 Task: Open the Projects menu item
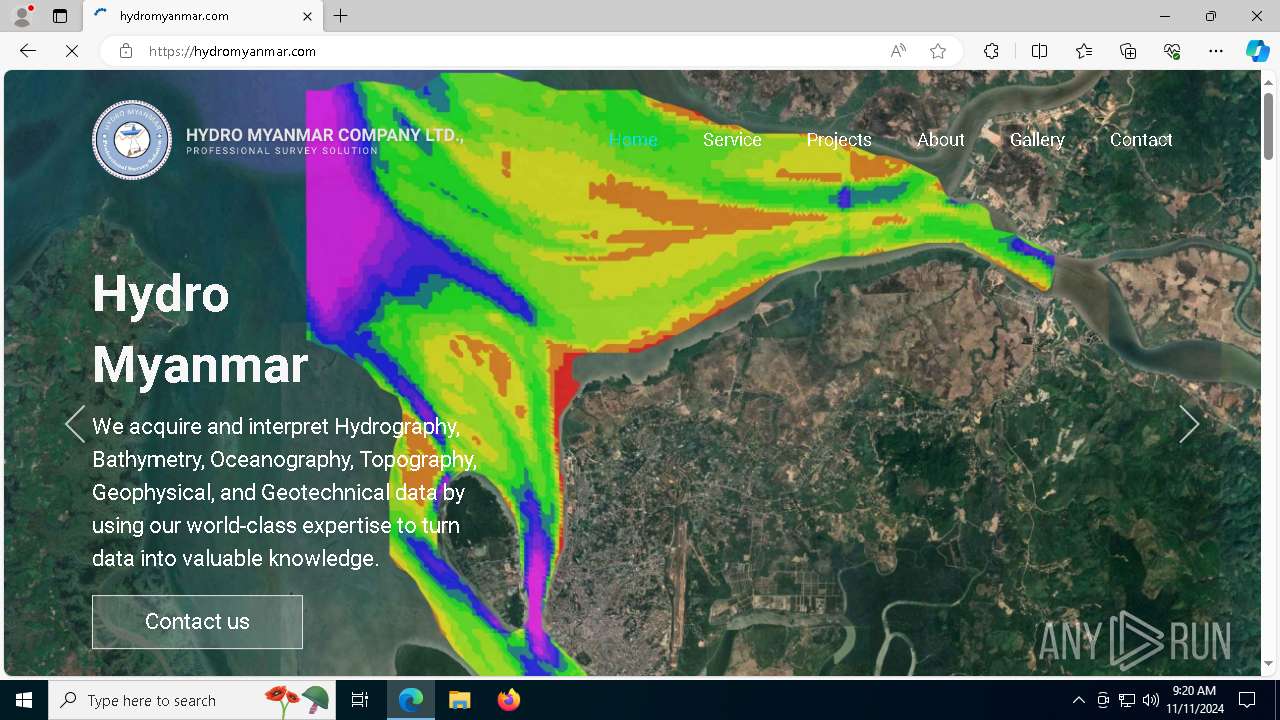[839, 140]
